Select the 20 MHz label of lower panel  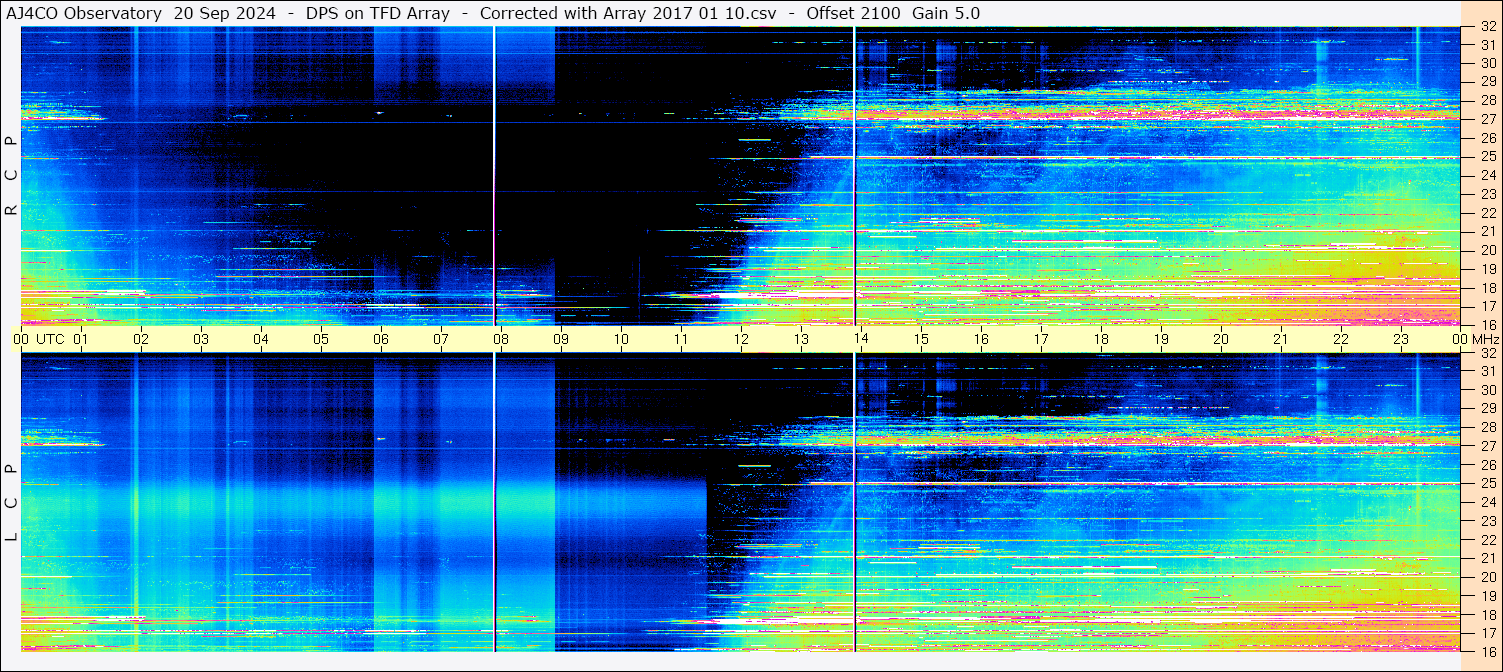click(1487, 577)
